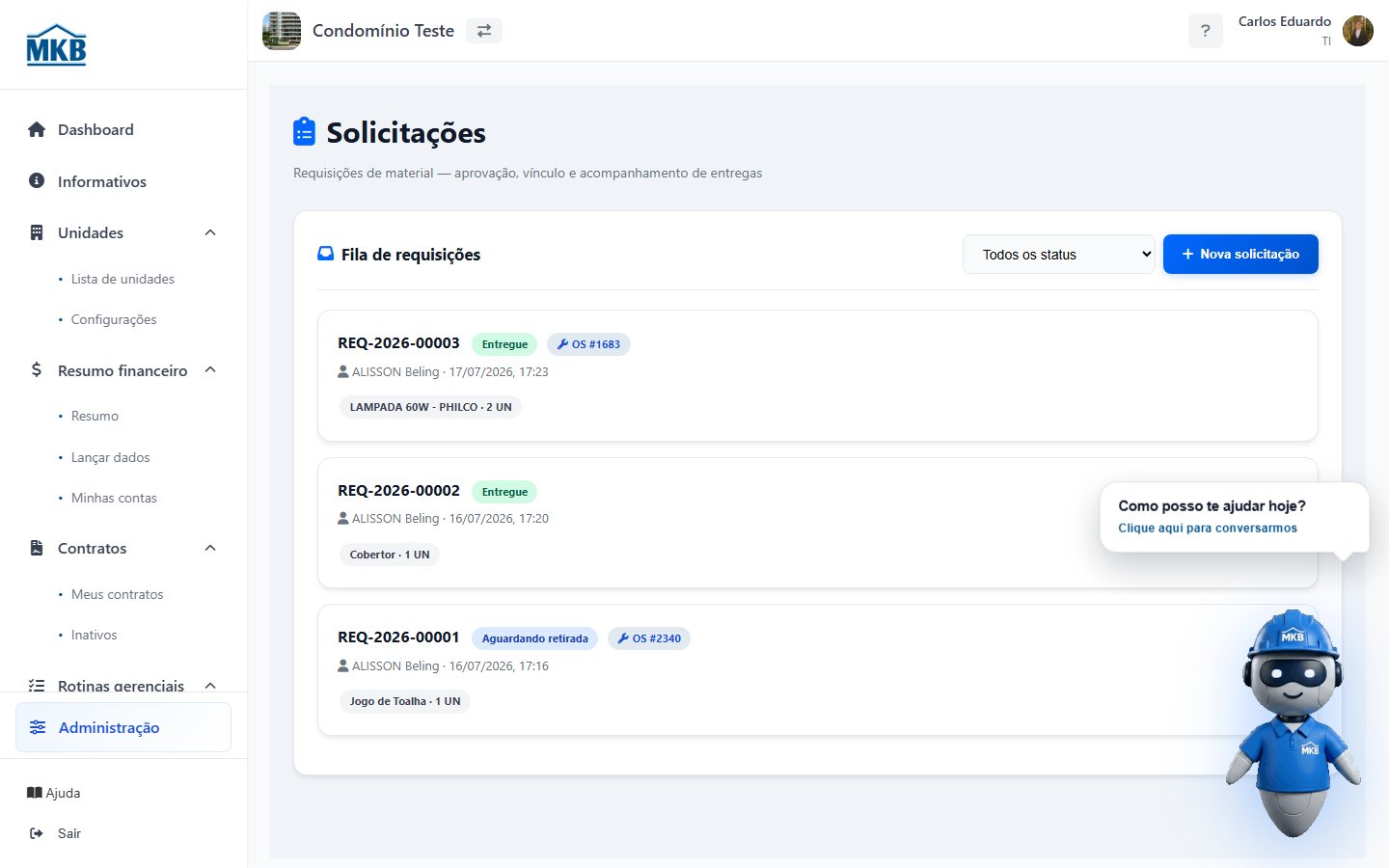The height and width of the screenshot is (868, 1389).
Task: Click the Administração sliders icon
Action: [38, 727]
